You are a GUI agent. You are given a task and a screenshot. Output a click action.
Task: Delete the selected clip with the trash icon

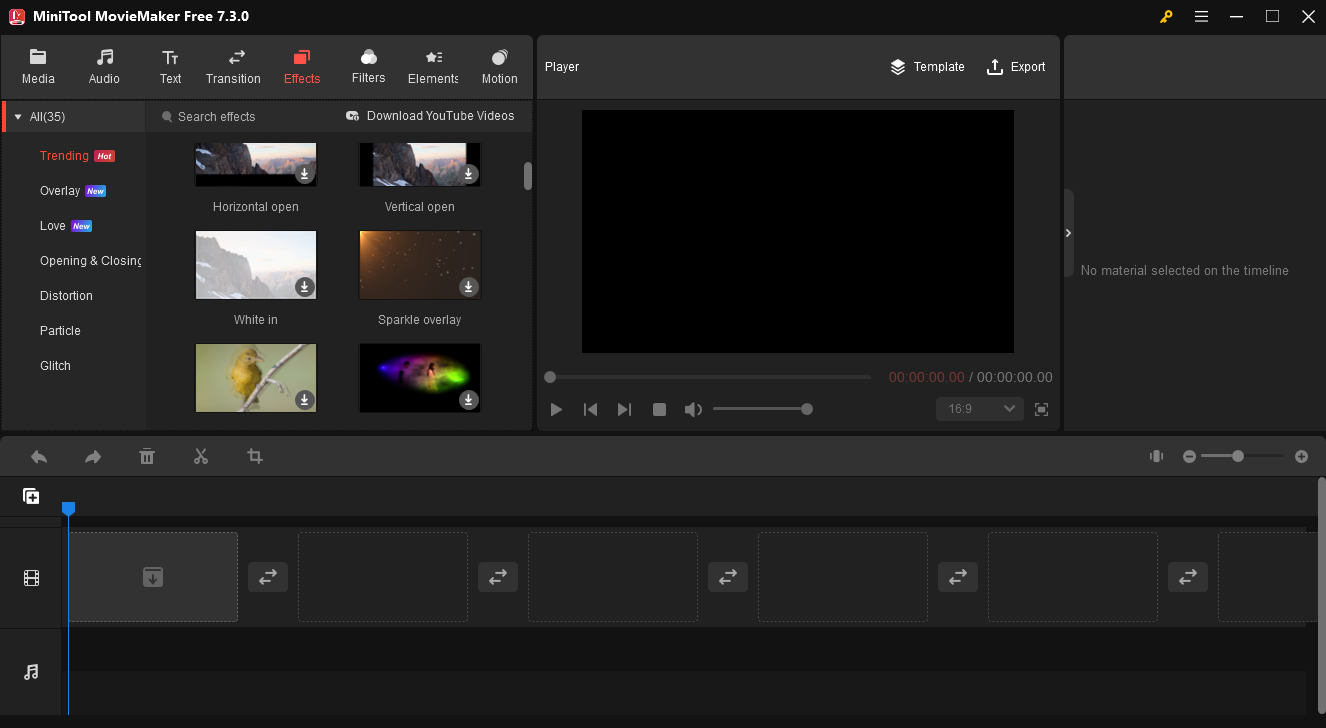147,456
